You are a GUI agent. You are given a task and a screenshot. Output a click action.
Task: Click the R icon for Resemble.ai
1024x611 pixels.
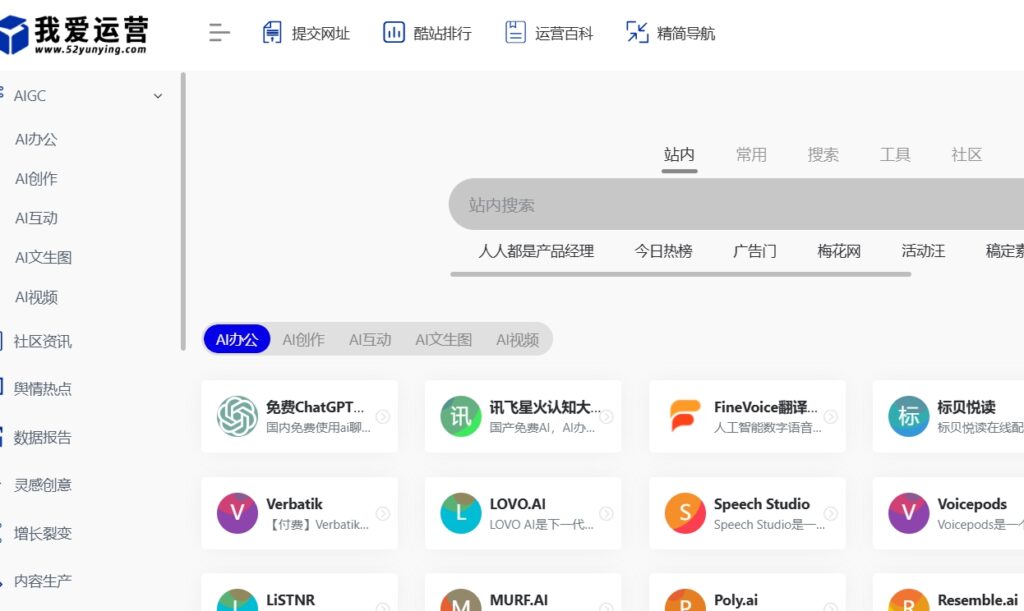908,601
